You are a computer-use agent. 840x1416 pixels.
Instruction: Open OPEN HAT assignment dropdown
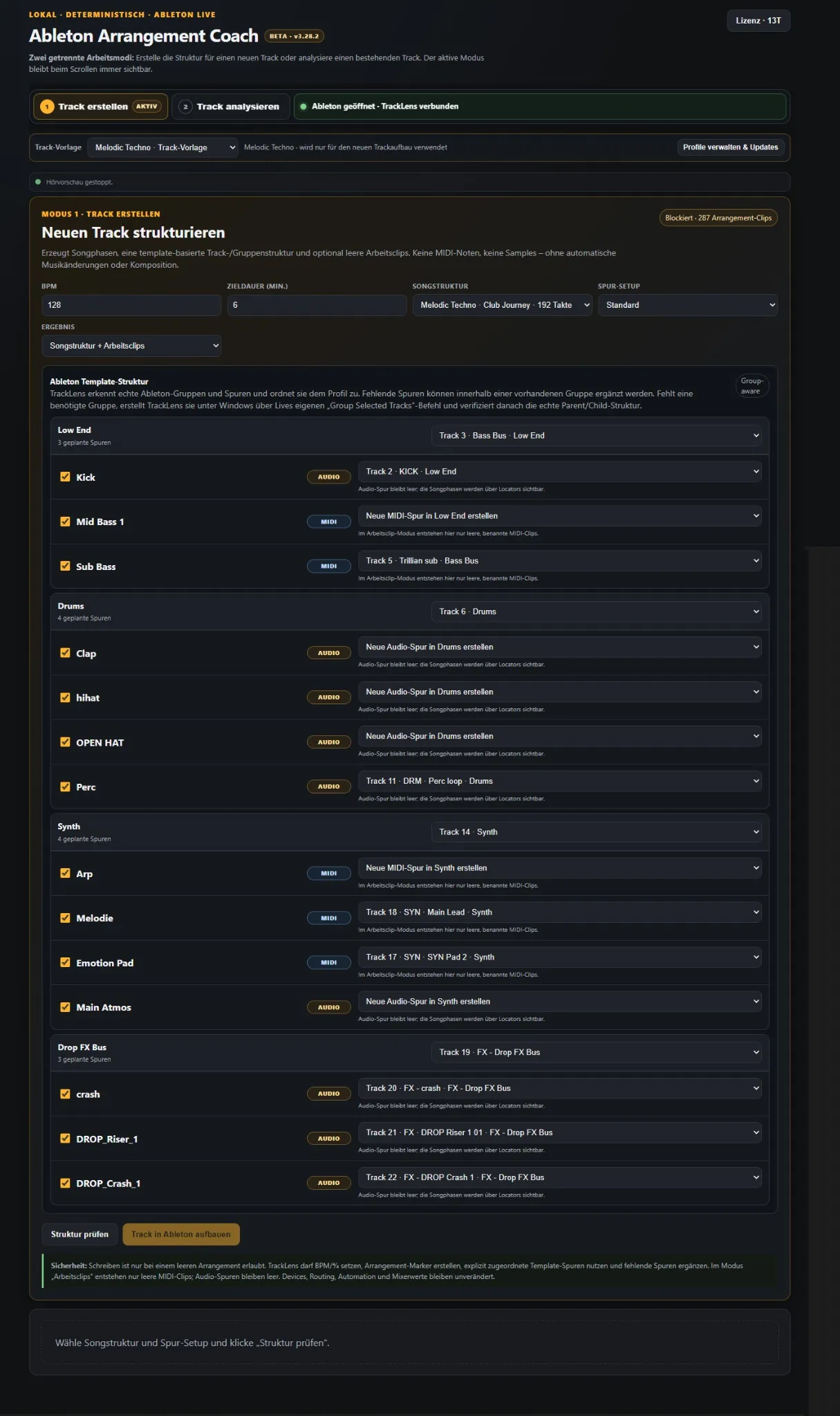click(560, 737)
